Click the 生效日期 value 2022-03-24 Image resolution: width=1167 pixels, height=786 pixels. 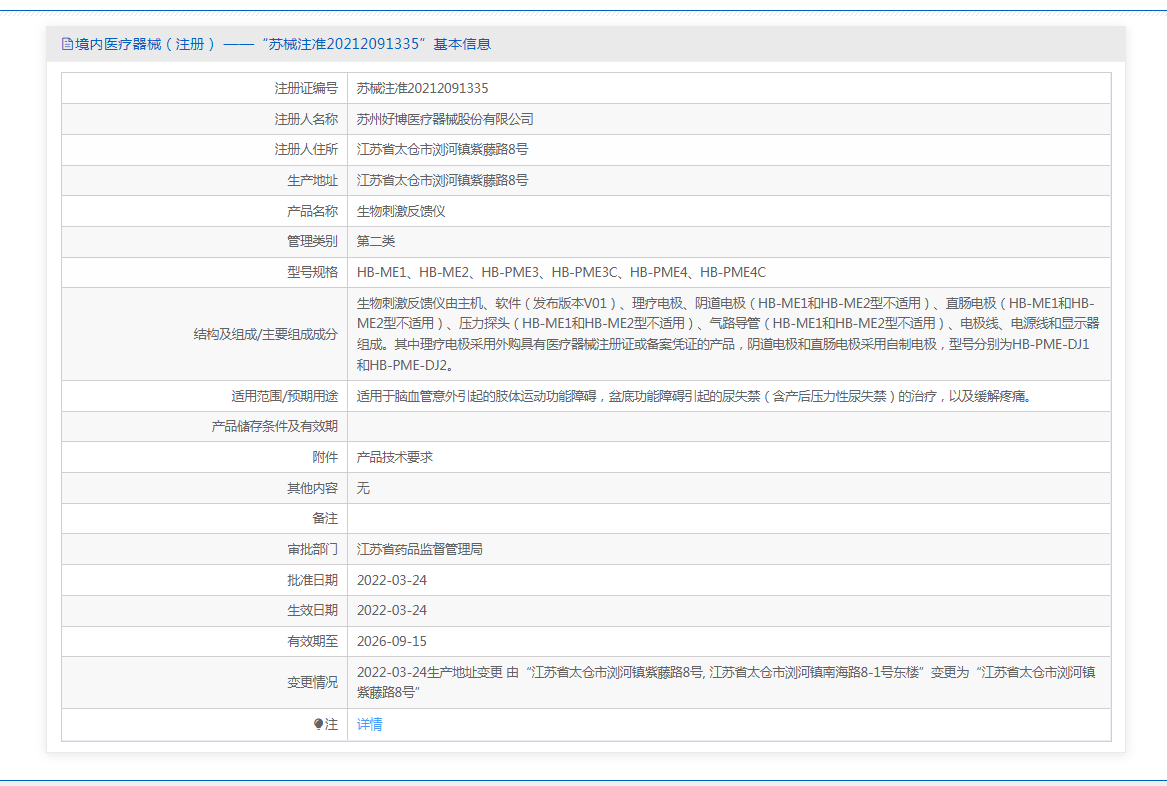[391, 610]
